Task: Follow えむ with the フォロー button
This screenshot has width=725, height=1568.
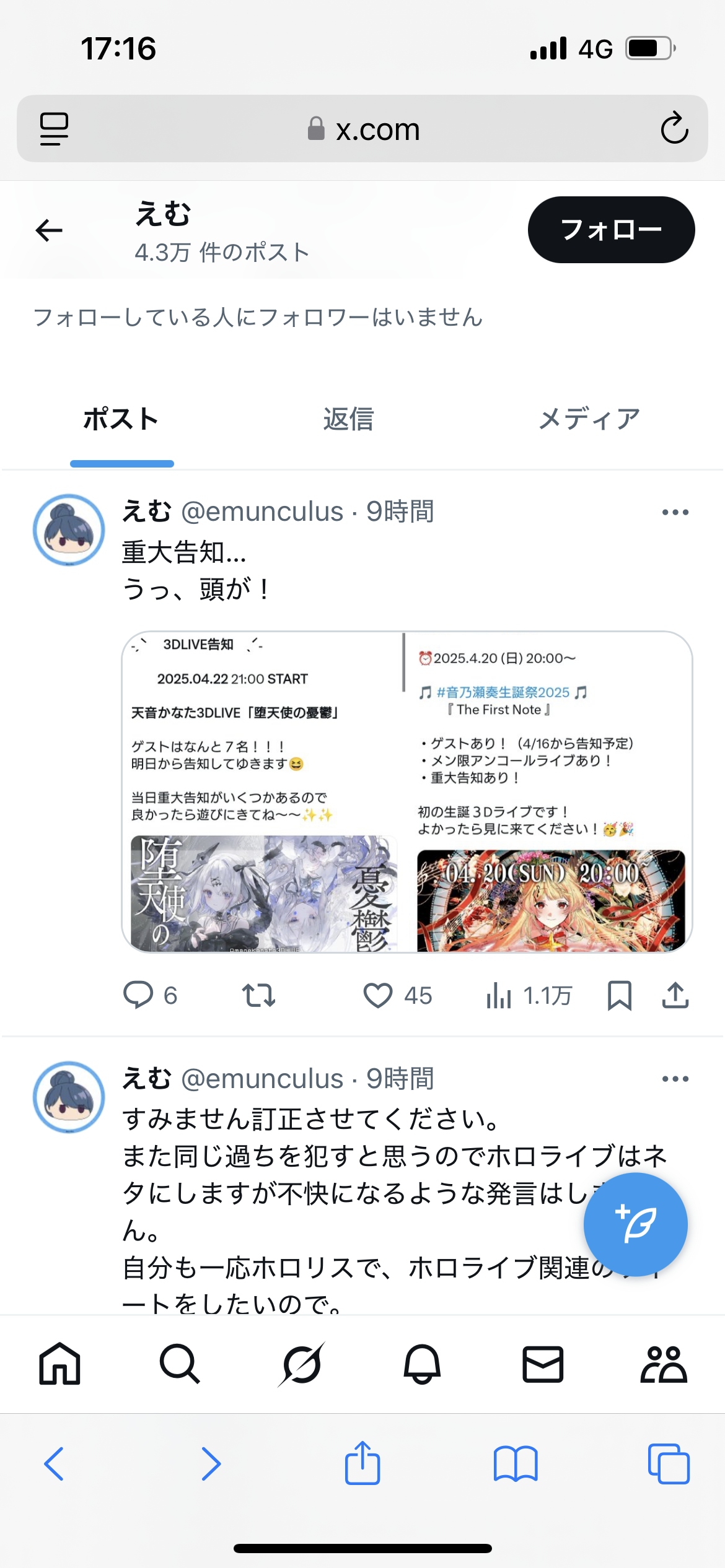Action: coord(611,230)
